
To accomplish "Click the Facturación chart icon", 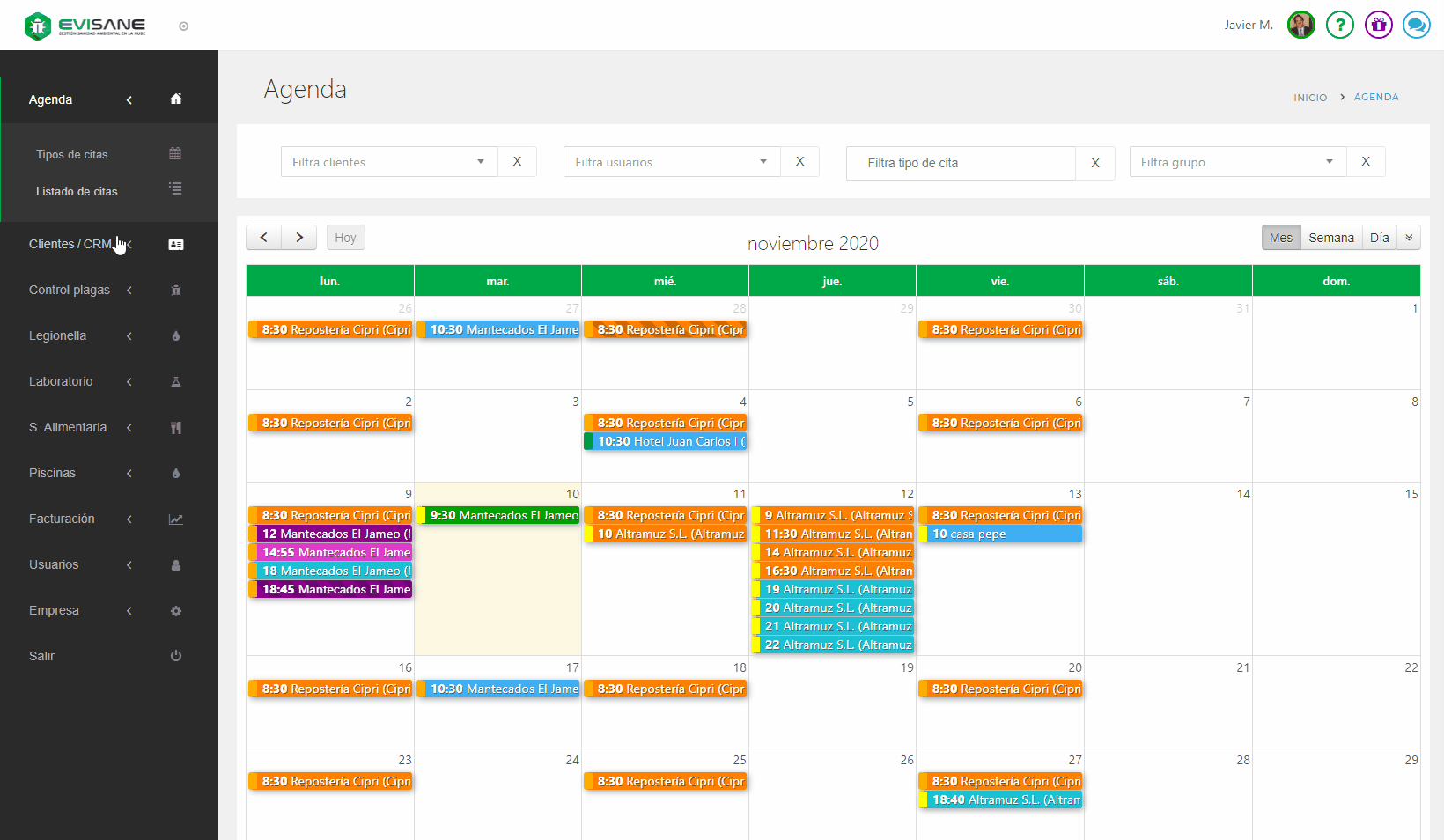I will [x=176, y=519].
